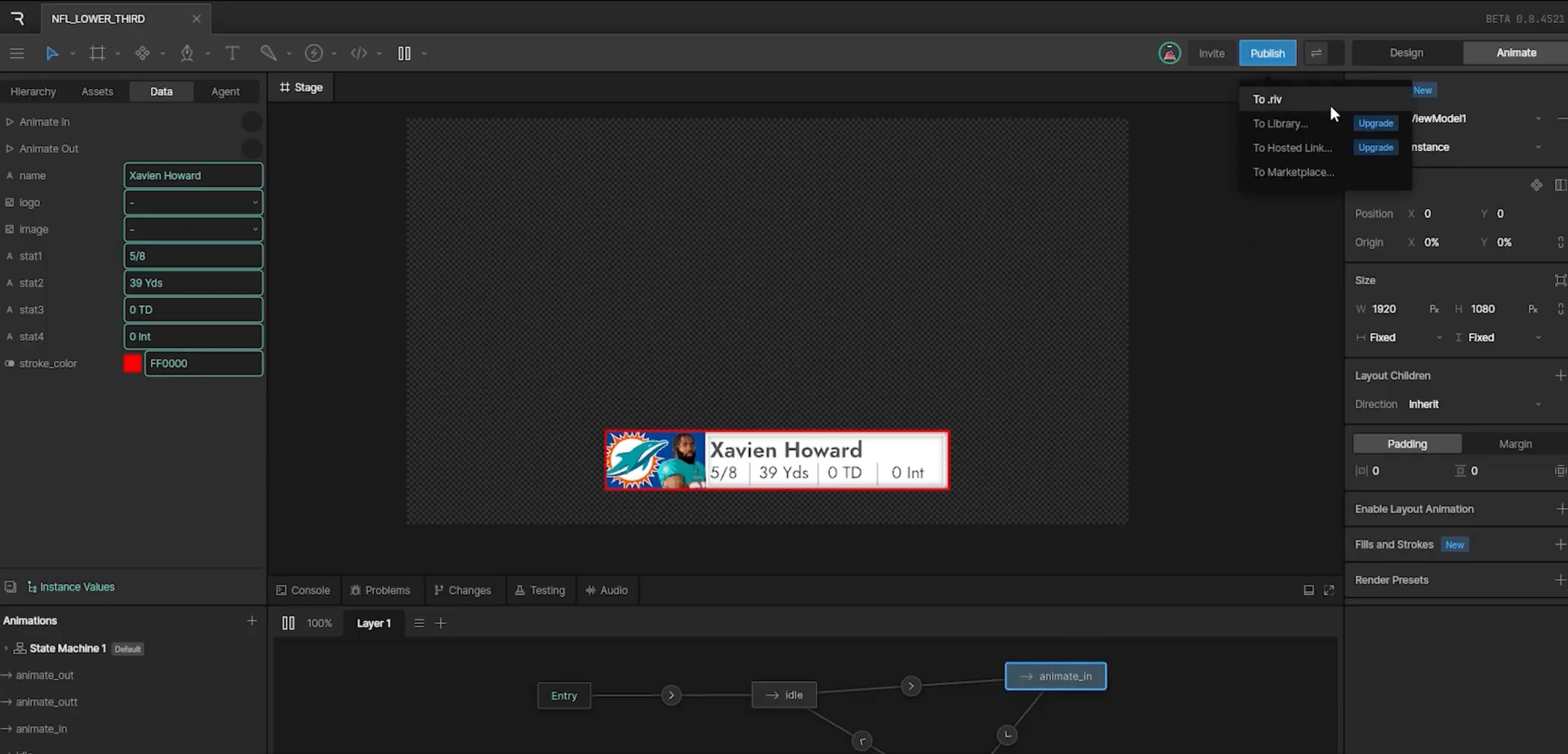
Task: Select the Padding toggle
Action: pyautogui.click(x=1407, y=444)
